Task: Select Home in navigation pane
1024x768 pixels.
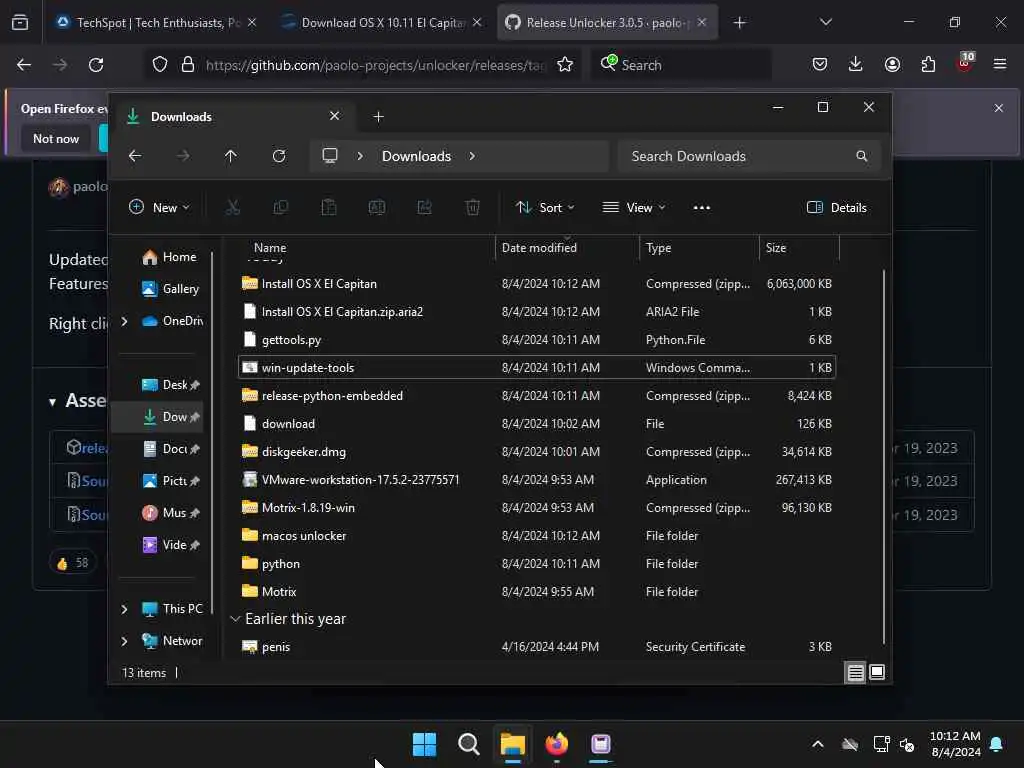Action: pyautogui.click(x=169, y=257)
